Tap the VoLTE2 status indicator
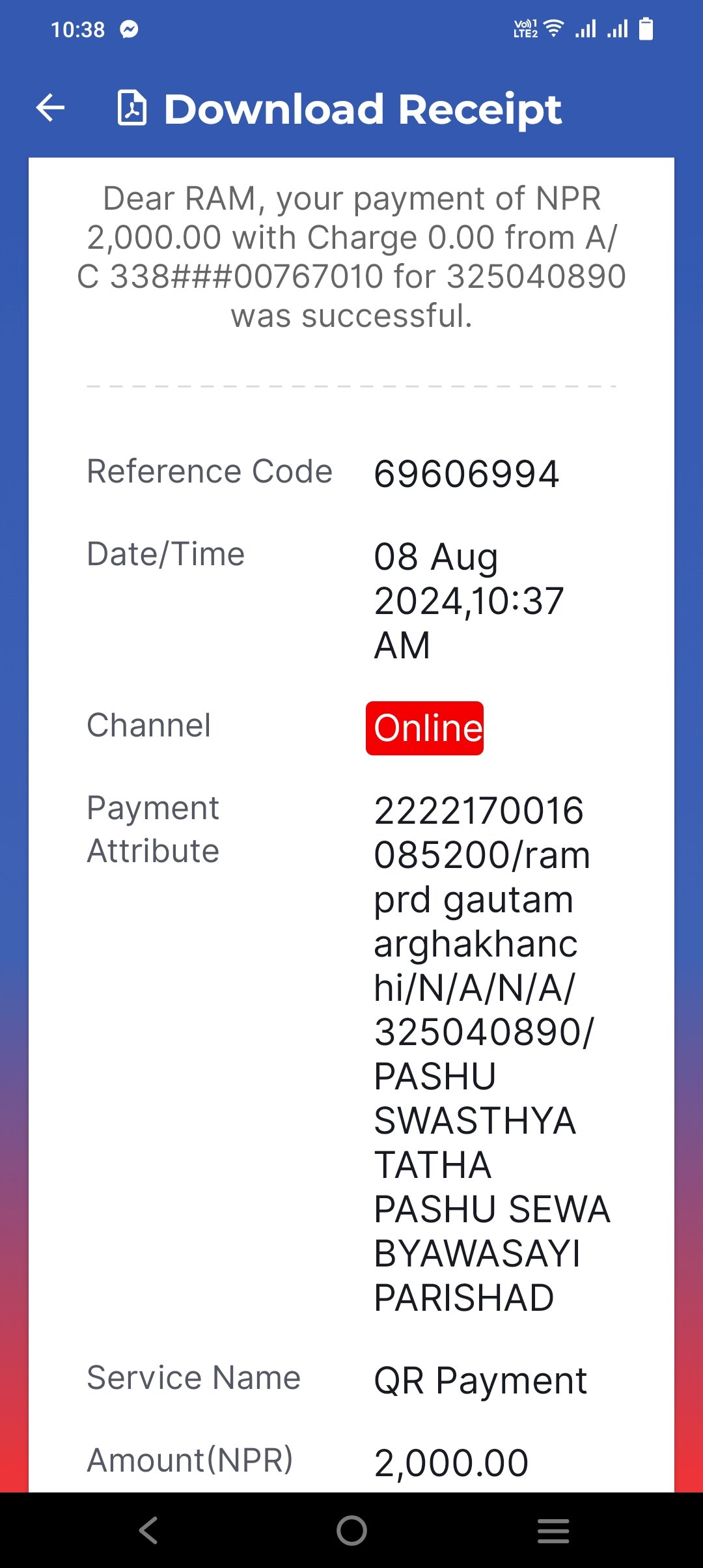 [x=526, y=29]
